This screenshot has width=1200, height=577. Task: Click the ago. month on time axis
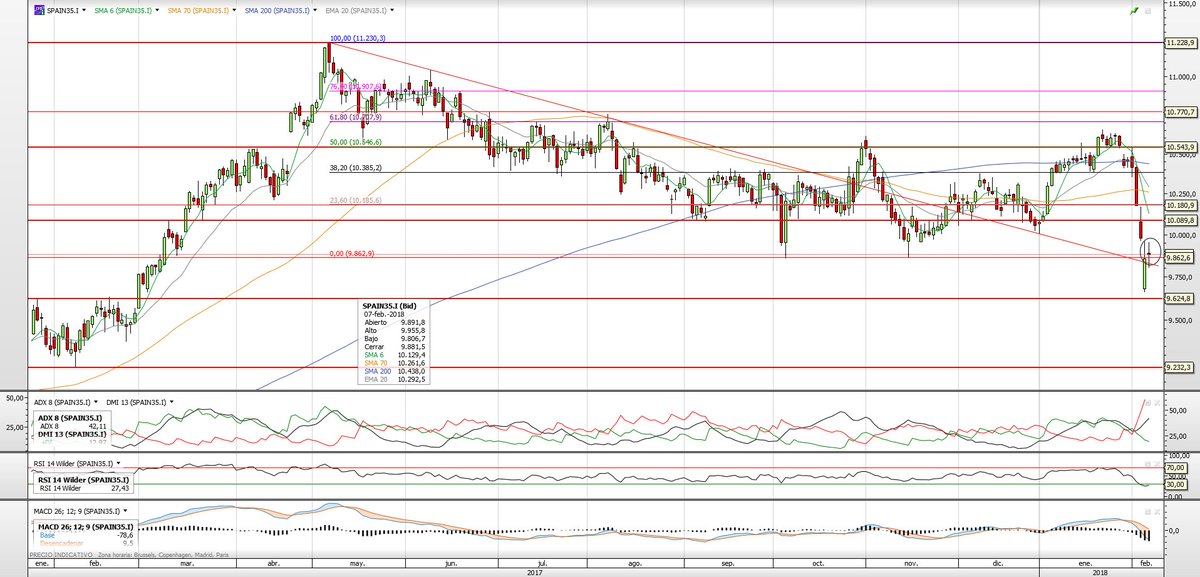pyautogui.click(x=634, y=564)
